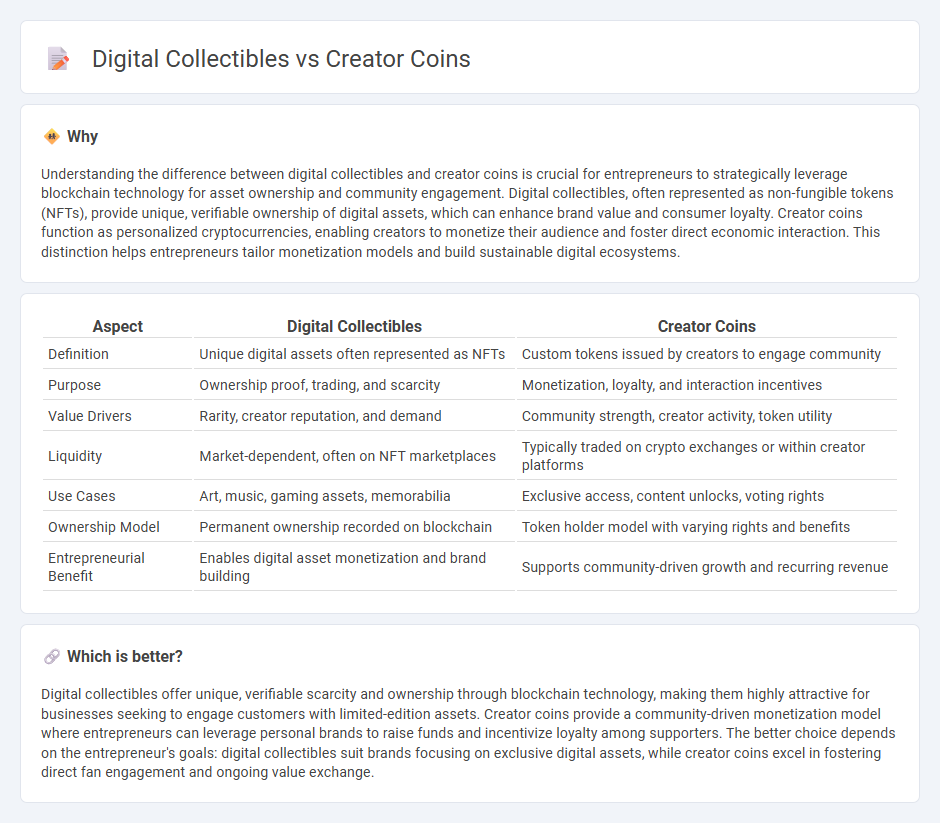The width and height of the screenshot is (940, 823).
Task: Click the Which is better? heading
Action: point(125,657)
